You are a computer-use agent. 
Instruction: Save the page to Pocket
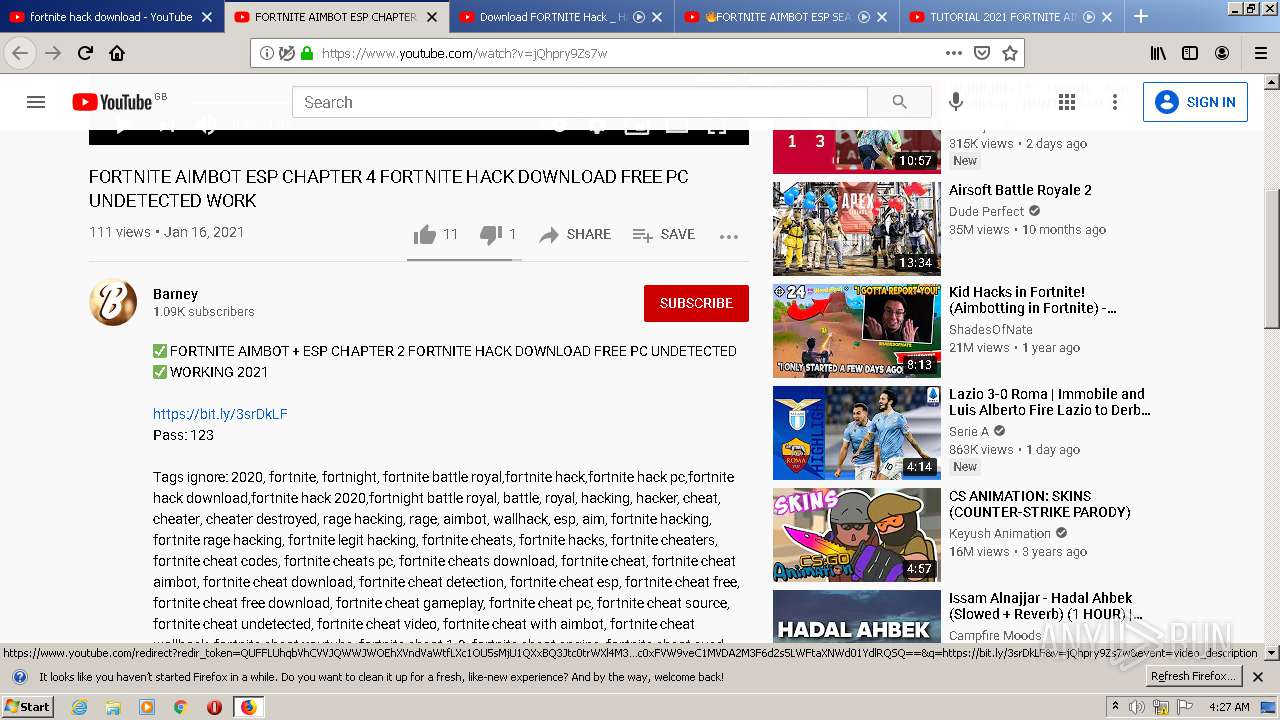point(982,53)
